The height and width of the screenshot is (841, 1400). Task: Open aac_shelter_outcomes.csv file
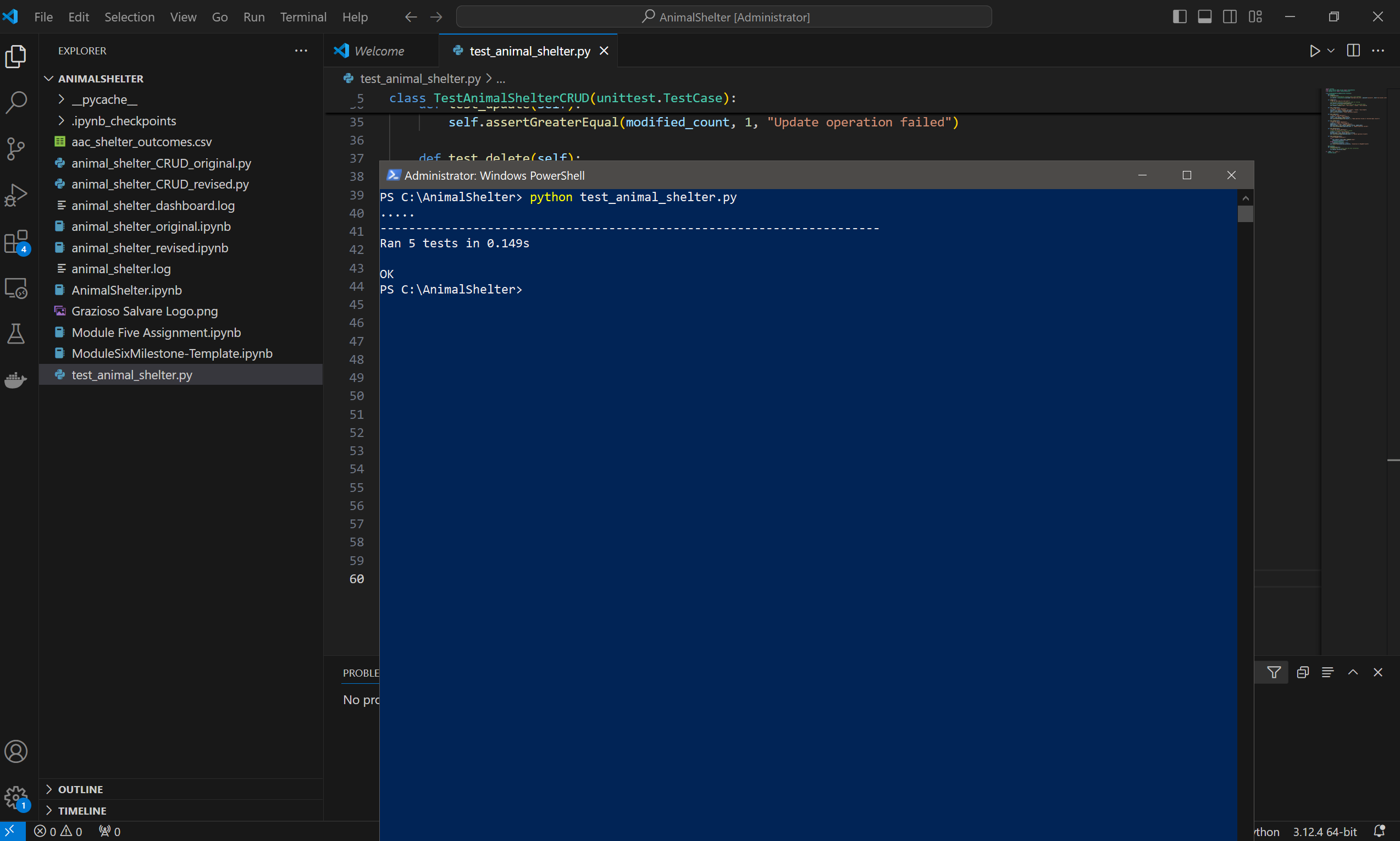142,142
